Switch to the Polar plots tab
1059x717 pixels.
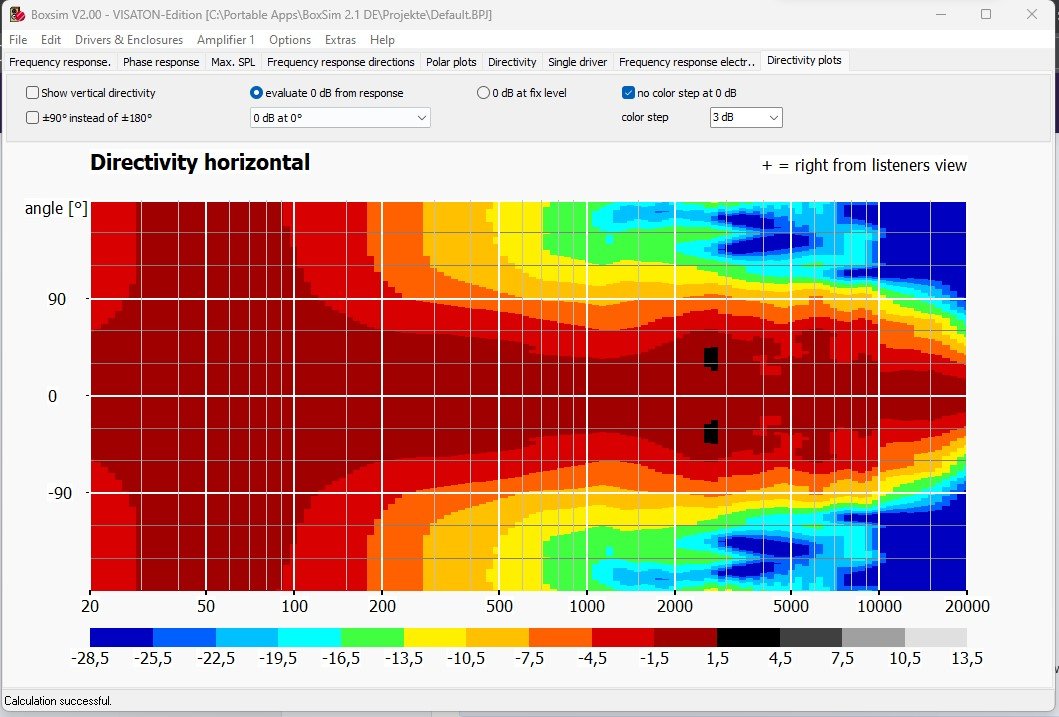tap(451, 61)
